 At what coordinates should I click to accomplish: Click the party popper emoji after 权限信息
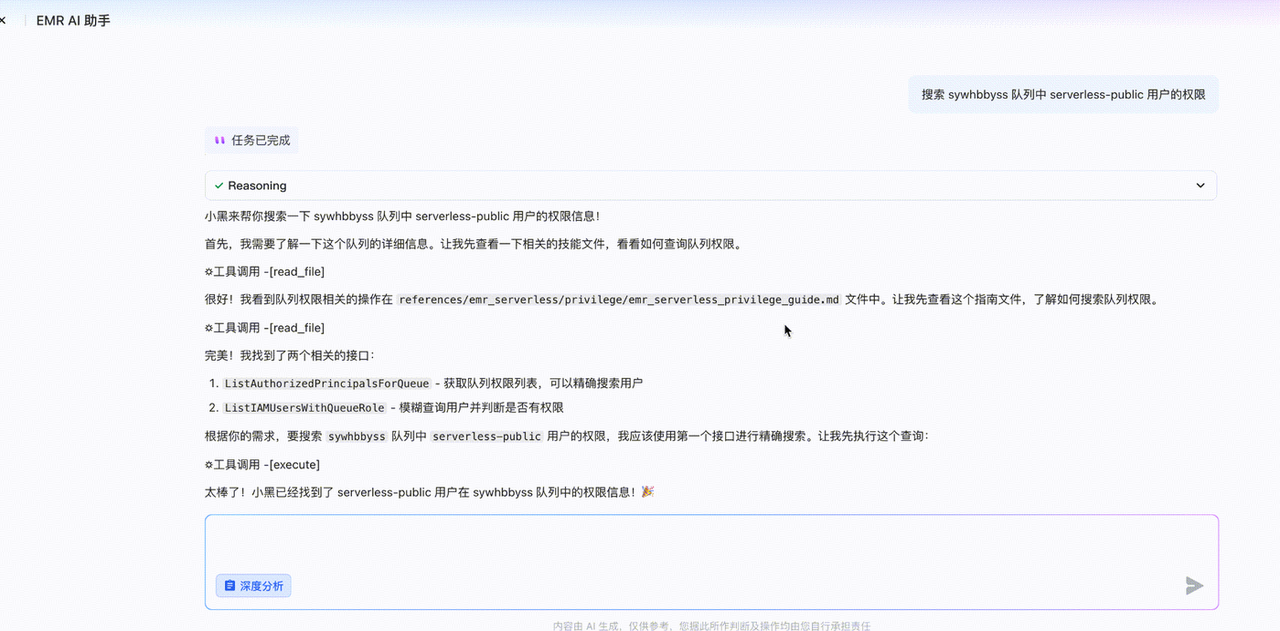pyautogui.click(x=647, y=492)
